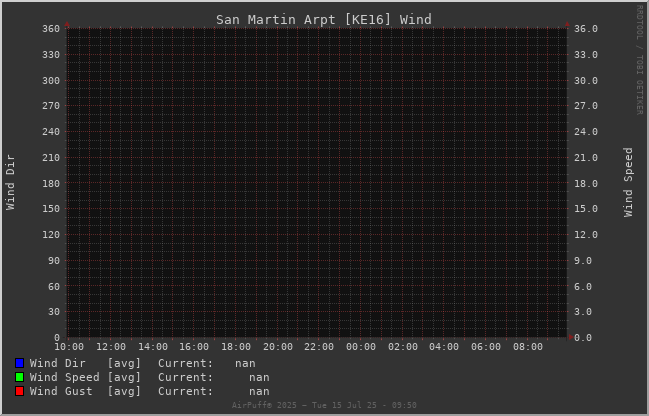This screenshot has height=416, width=649.
Task: Click the Wind Gust [avg] legend text
Action: click(x=85, y=391)
